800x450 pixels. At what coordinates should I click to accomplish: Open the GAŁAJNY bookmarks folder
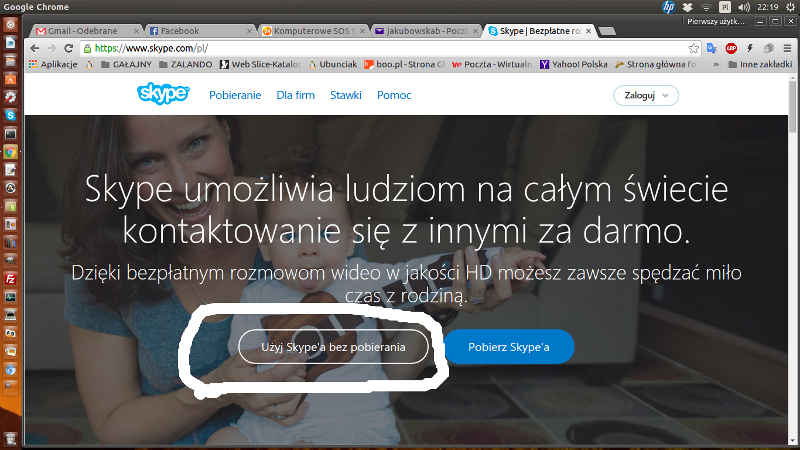[126, 64]
